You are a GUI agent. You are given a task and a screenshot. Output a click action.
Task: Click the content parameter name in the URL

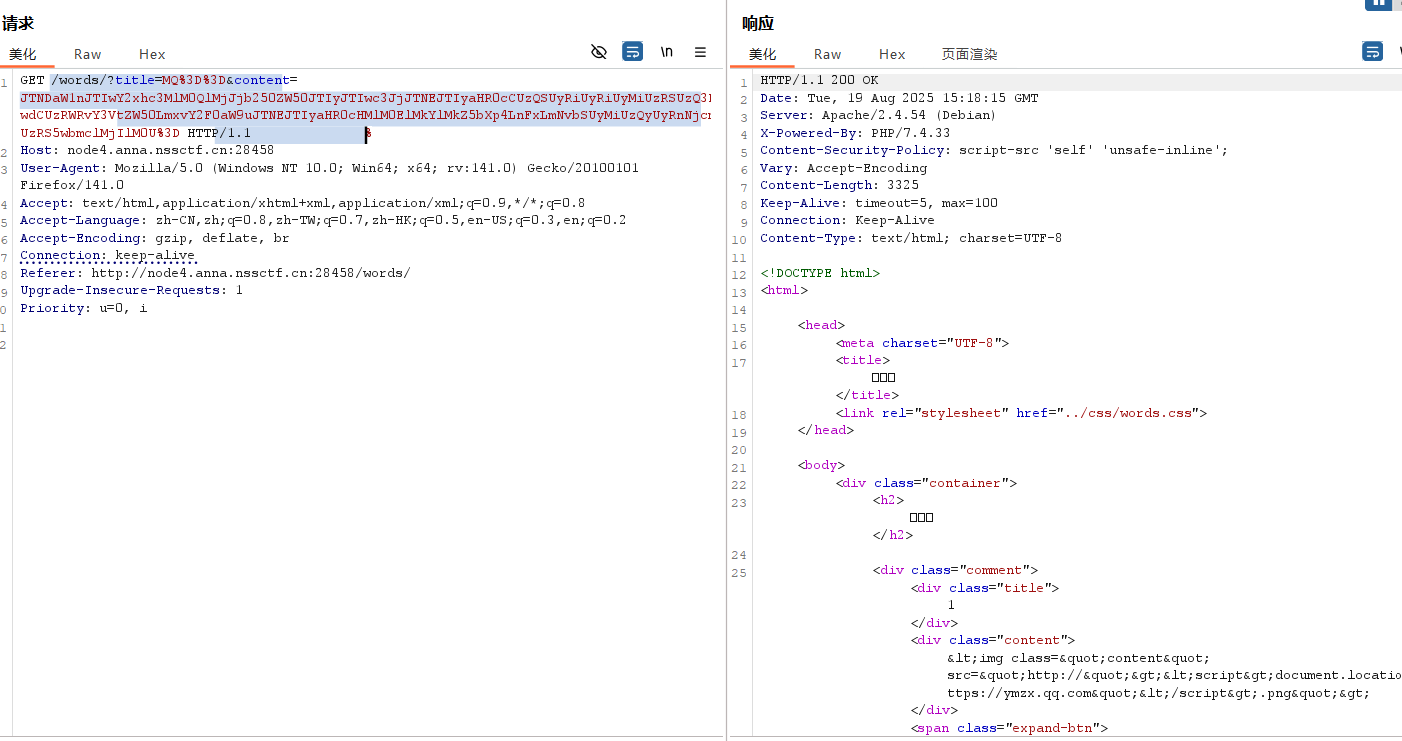(261, 80)
